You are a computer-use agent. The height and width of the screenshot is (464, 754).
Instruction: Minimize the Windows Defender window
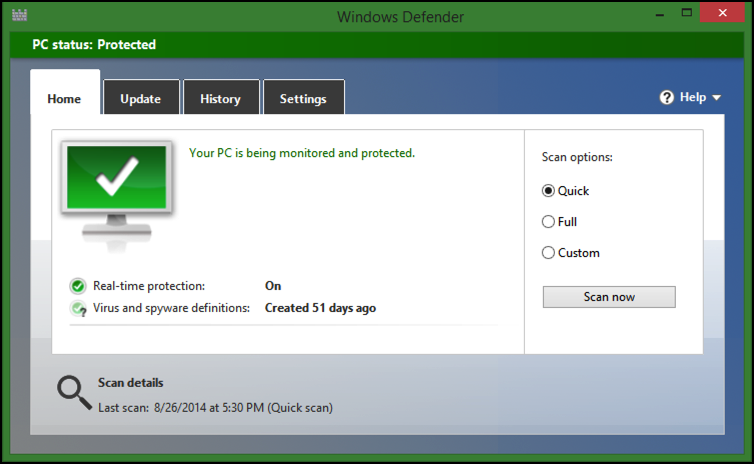tap(660, 14)
